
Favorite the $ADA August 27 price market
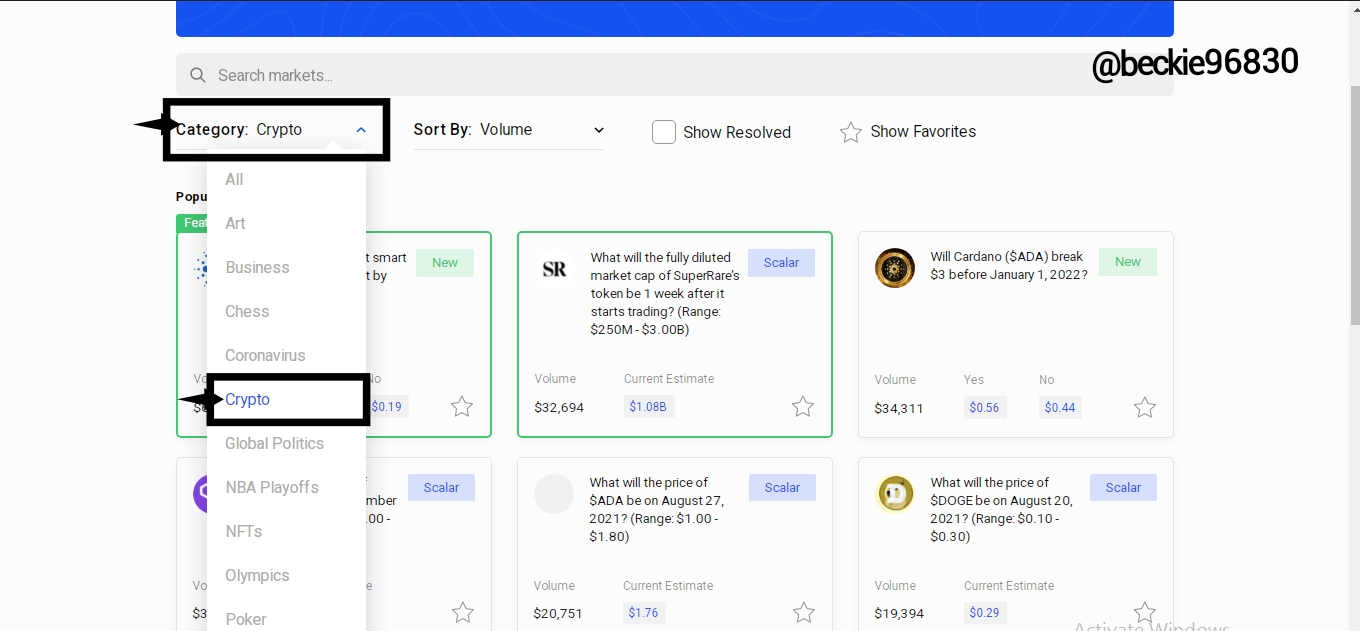coord(803,612)
